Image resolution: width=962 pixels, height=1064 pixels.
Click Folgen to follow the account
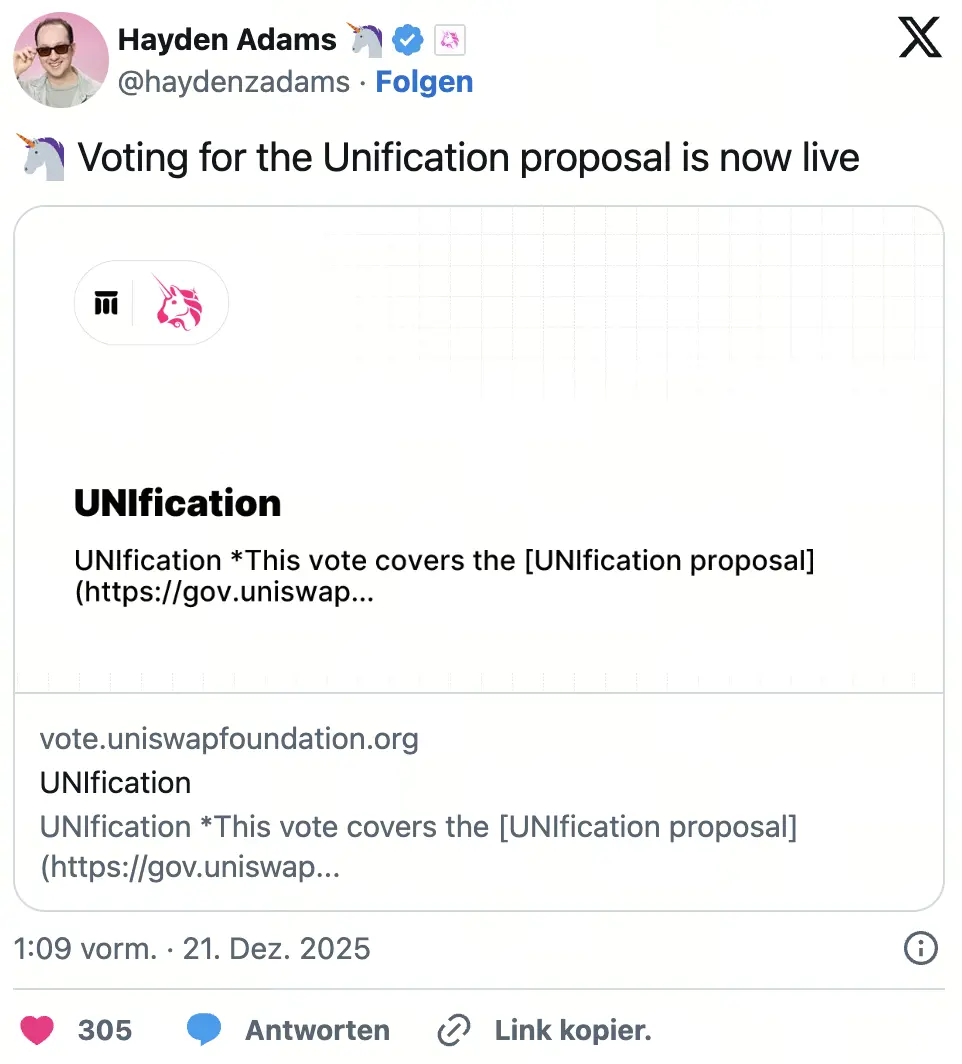[424, 82]
